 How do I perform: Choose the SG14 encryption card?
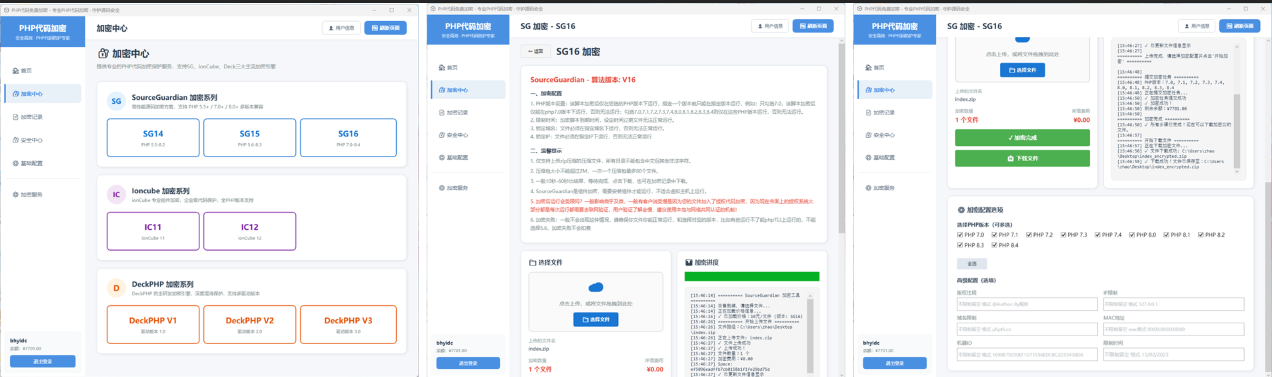coord(153,138)
